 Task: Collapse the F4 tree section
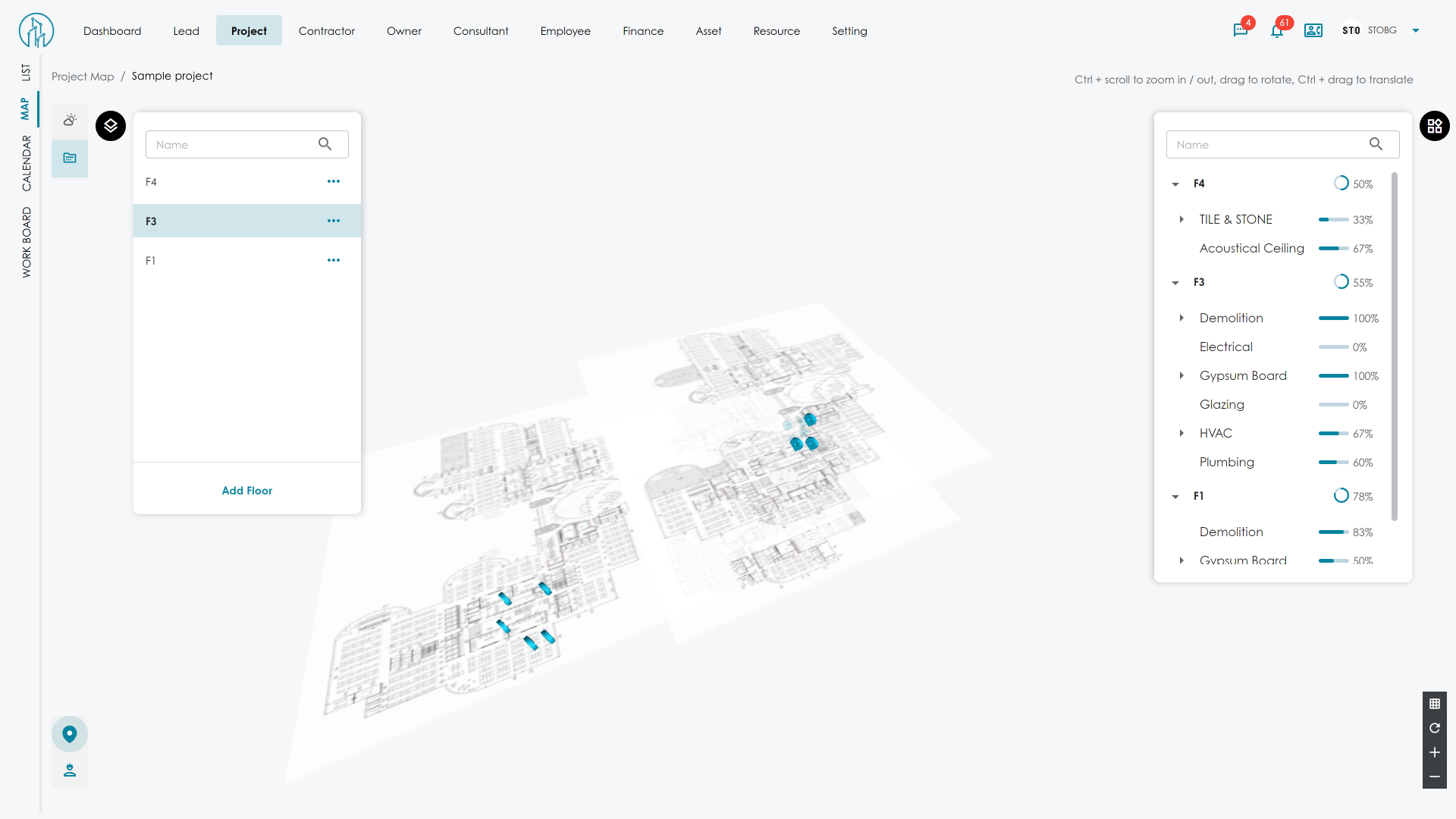click(1175, 184)
